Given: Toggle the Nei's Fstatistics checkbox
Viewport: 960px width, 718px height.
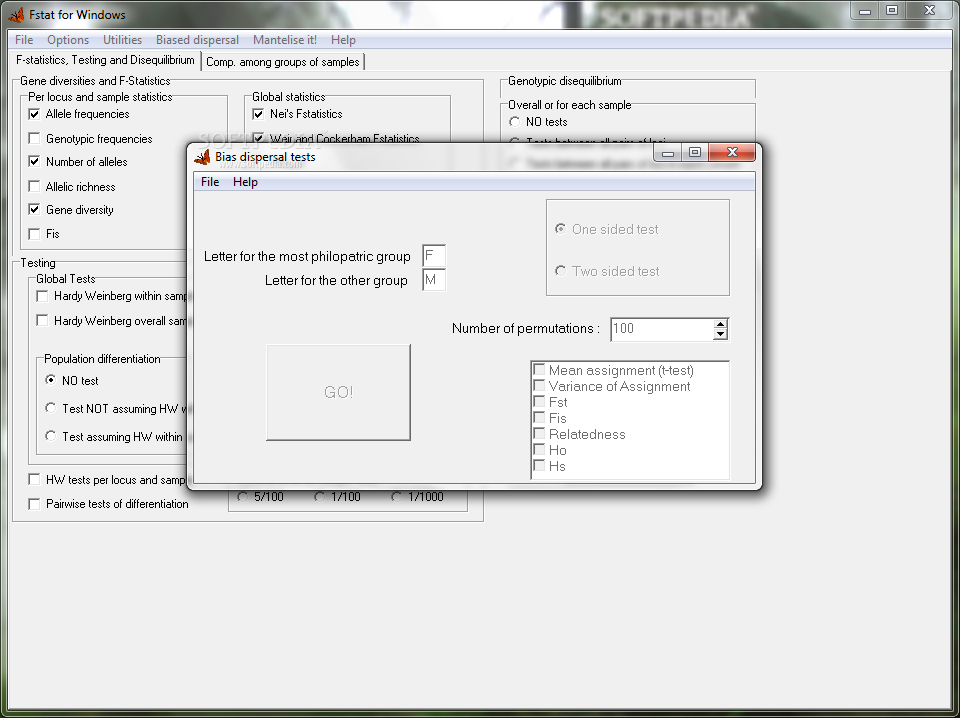Looking at the screenshot, I should [x=258, y=114].
